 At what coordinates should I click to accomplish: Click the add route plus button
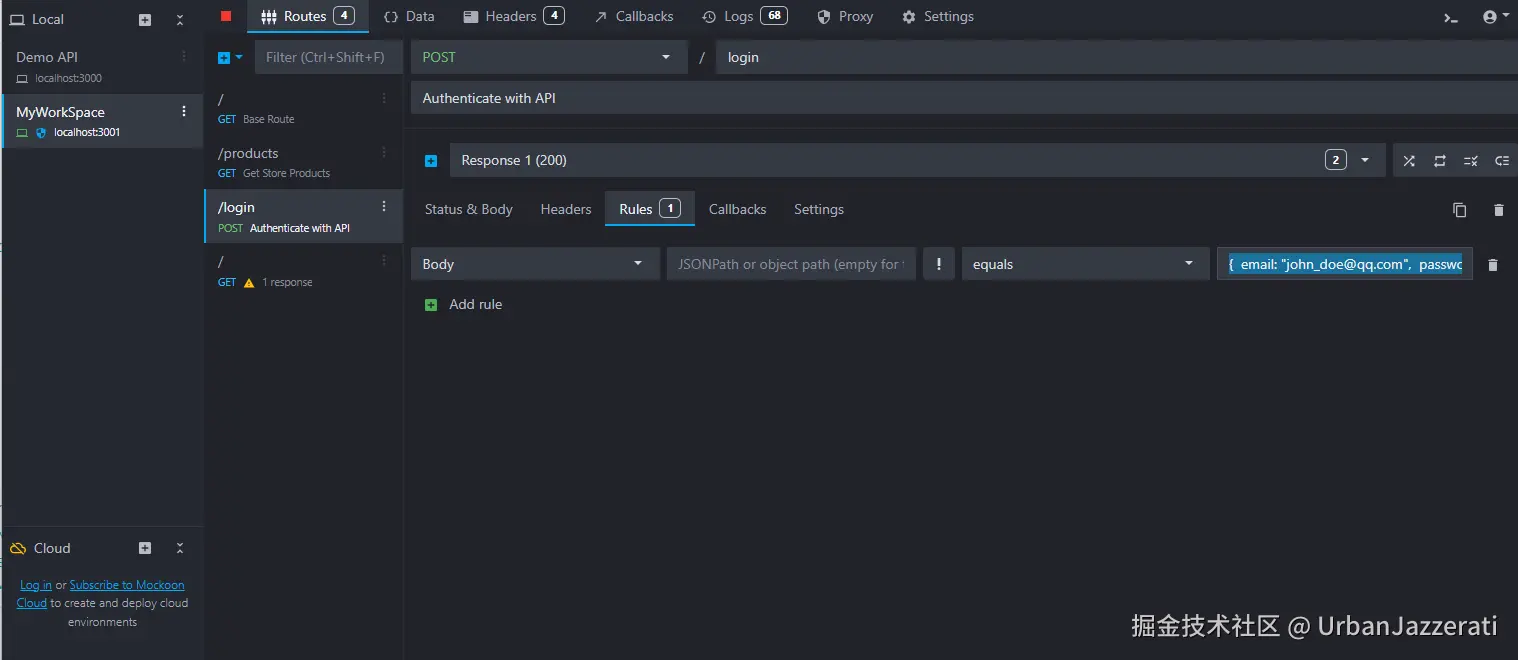223,58
